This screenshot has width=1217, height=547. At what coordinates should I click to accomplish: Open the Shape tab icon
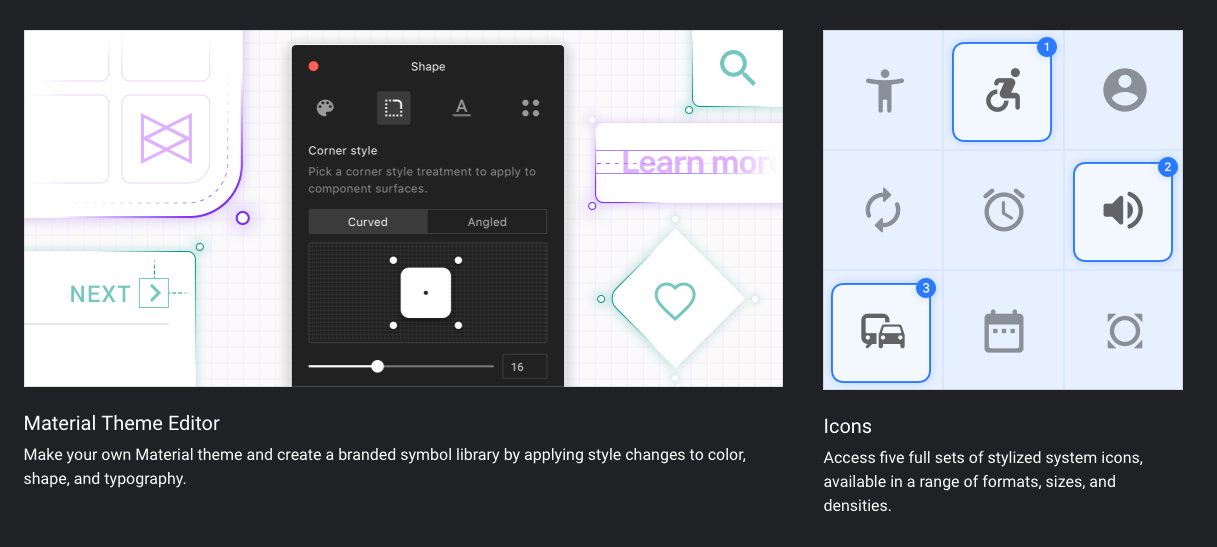tap(394, 108)
